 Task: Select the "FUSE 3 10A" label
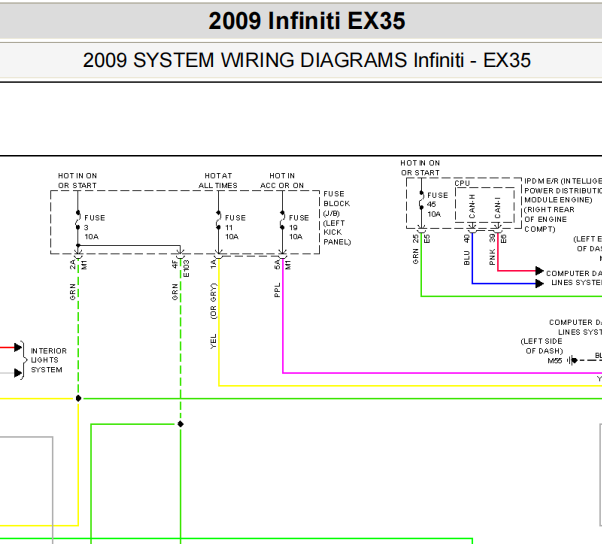click(94, 227)
